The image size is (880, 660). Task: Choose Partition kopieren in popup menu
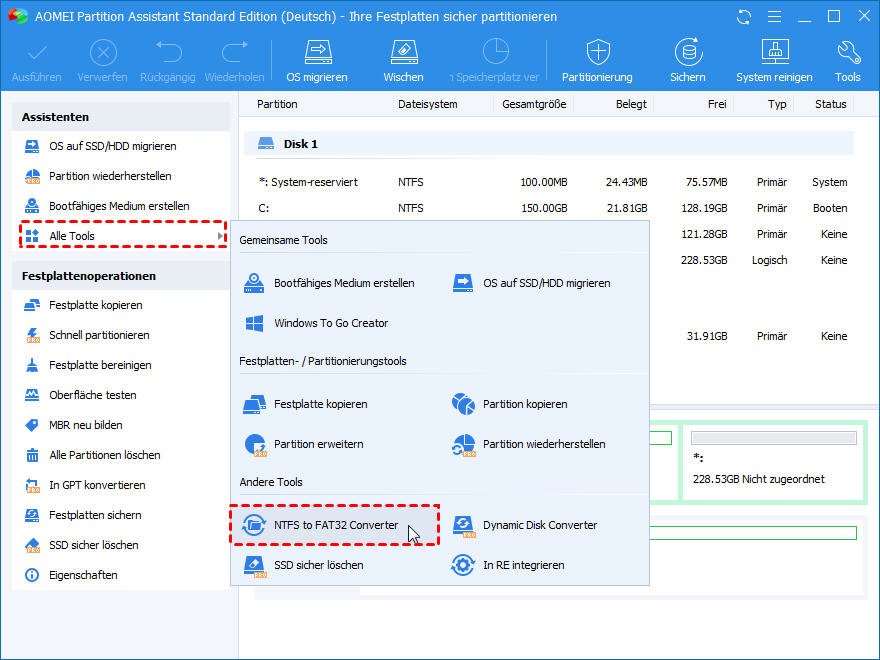tap(510, 404)
